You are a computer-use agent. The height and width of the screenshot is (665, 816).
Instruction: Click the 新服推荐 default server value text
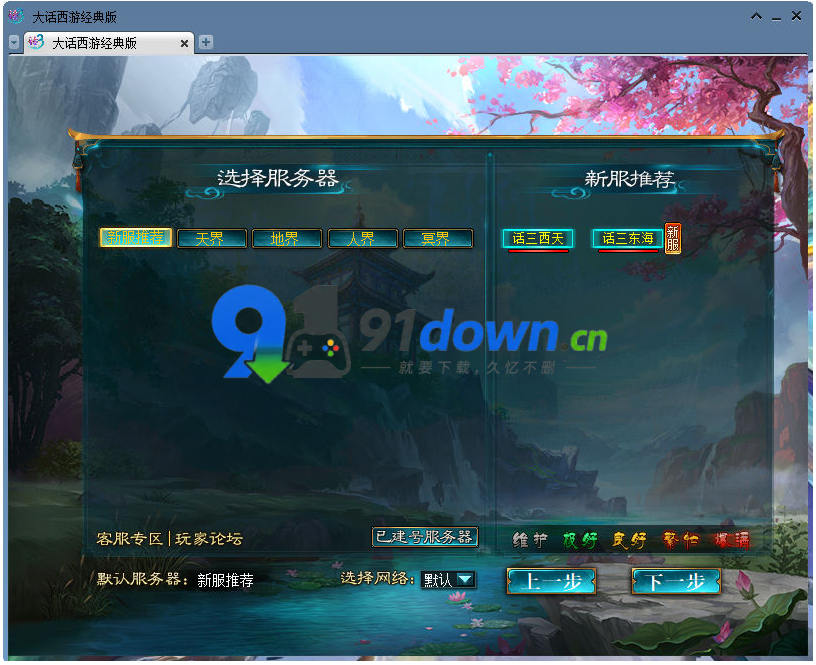click(225, 580)
